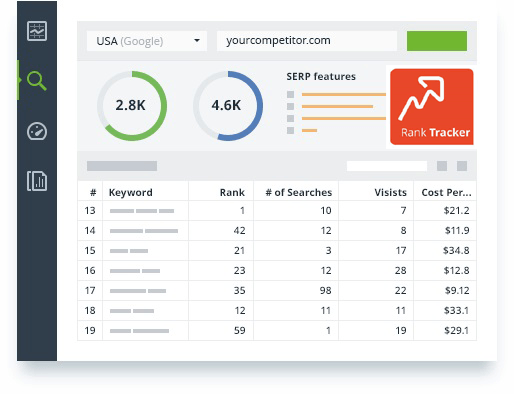Open the speedometer gauge icon in sidebar
Viewport: 514px width, 394px height.
37,131
